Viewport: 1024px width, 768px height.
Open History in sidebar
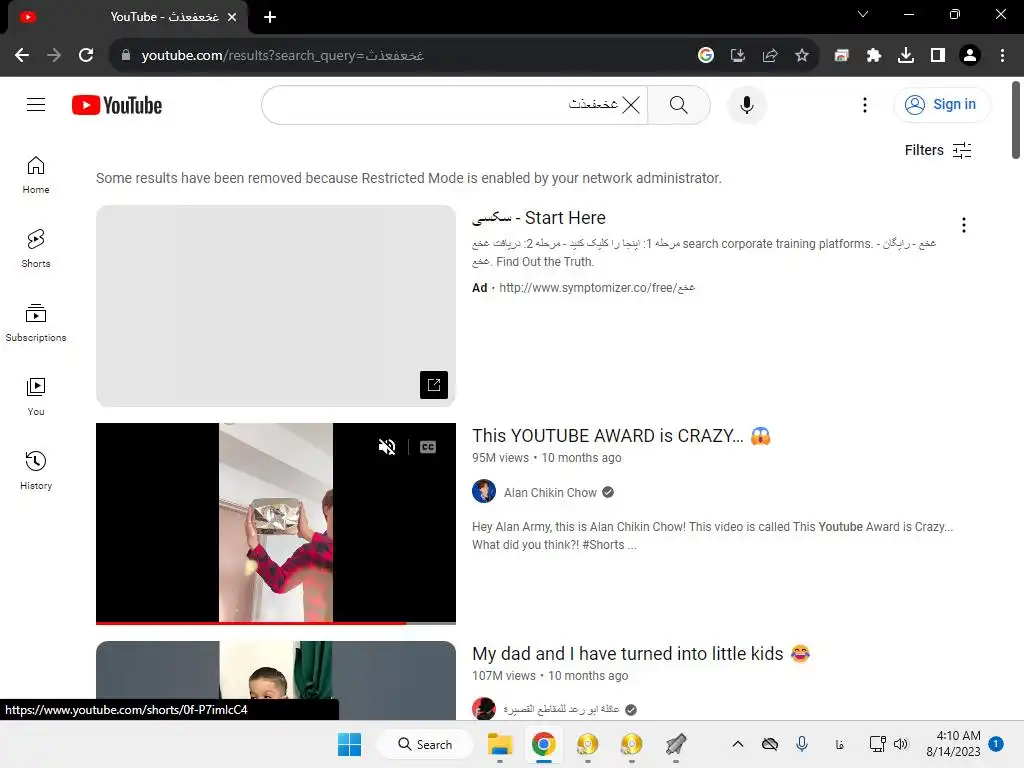coord(36,470)
